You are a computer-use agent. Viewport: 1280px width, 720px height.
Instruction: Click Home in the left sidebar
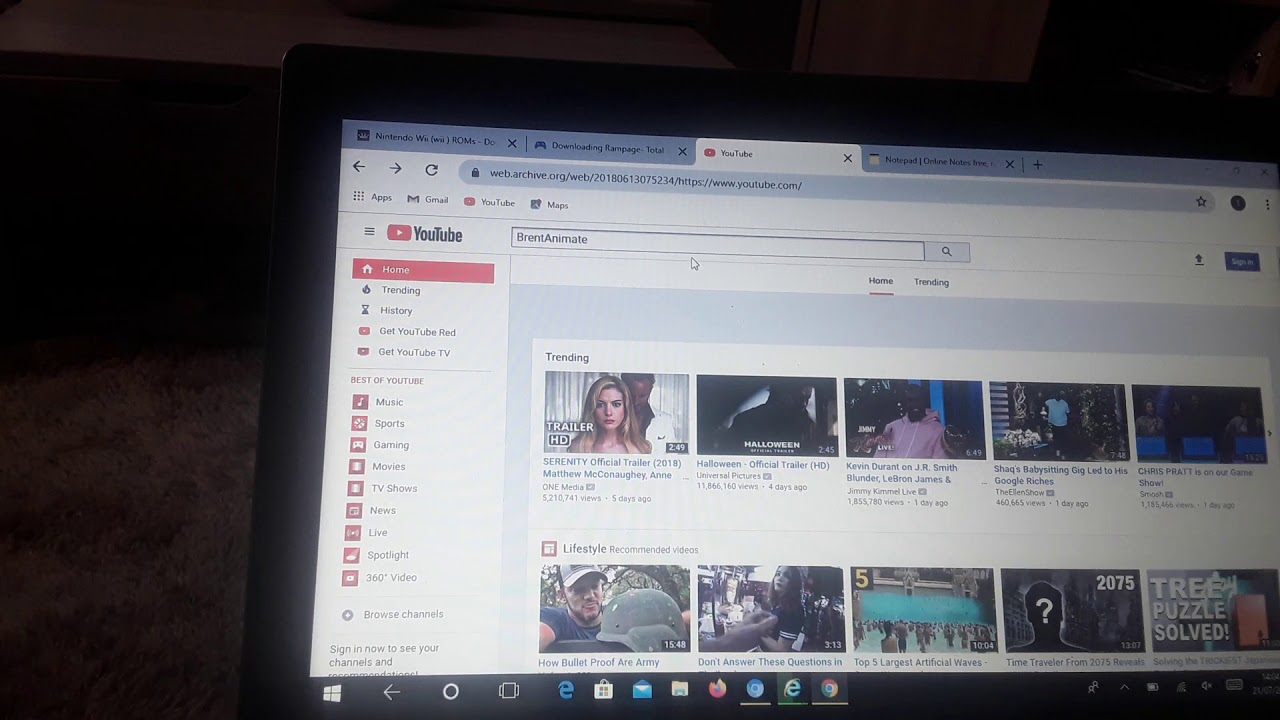[423, 270]
